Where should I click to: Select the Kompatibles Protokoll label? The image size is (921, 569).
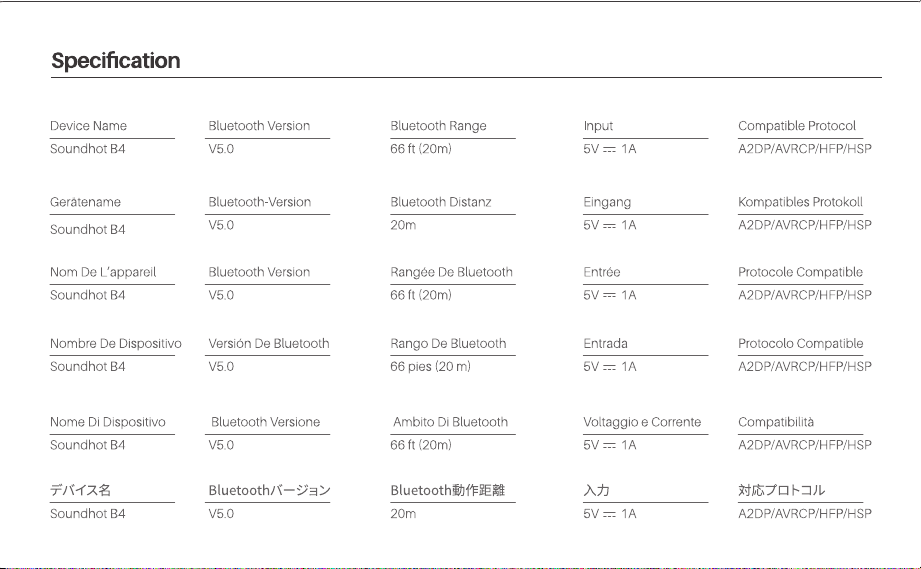tap(800, 202)
